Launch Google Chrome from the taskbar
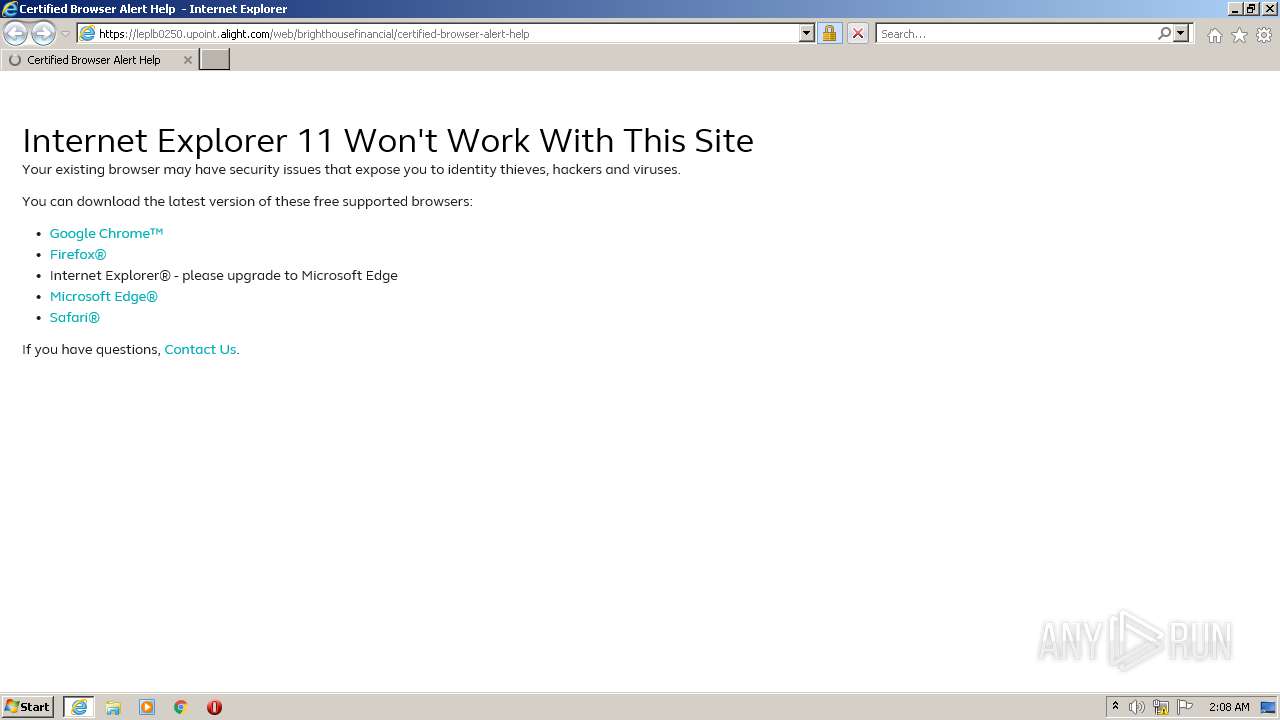 (181, 707)
